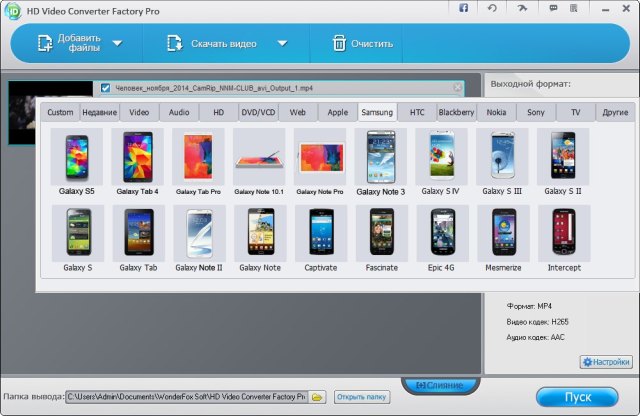Click the browse output folder icon
The width and height of the screenshot is (640, 416).
317,397
